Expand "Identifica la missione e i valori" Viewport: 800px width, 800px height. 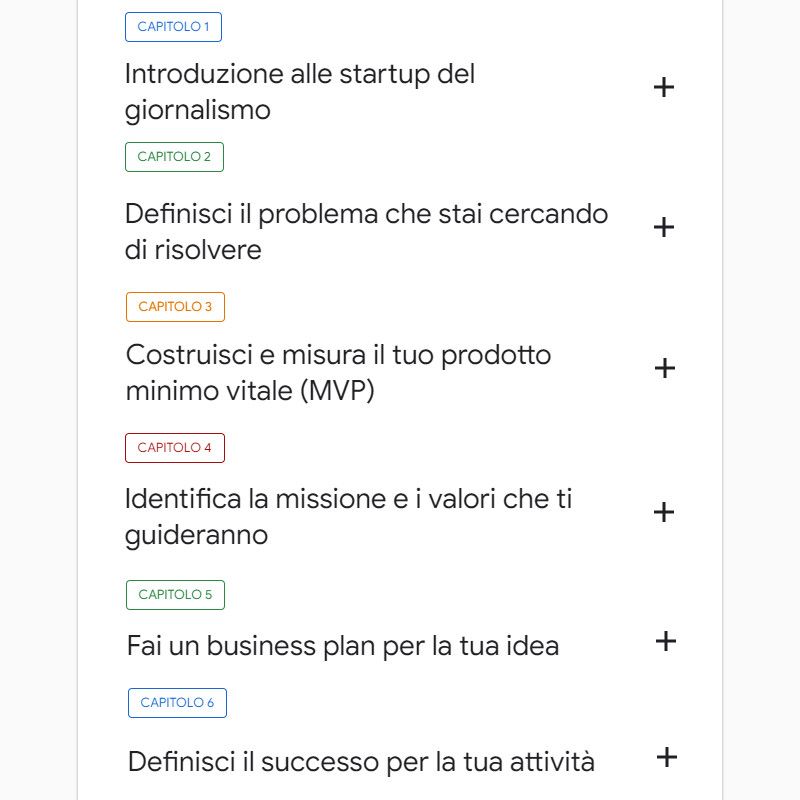(664, 513)
